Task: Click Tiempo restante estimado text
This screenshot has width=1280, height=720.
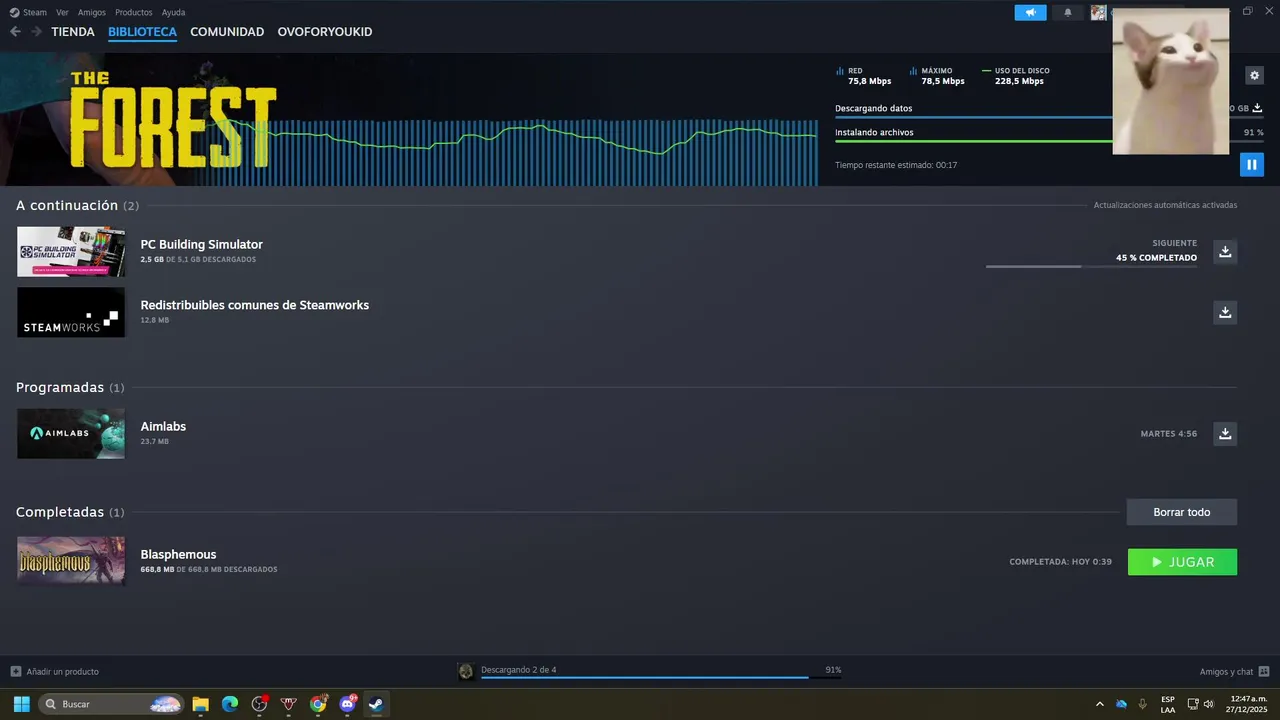Action: (x=896, y=165)
